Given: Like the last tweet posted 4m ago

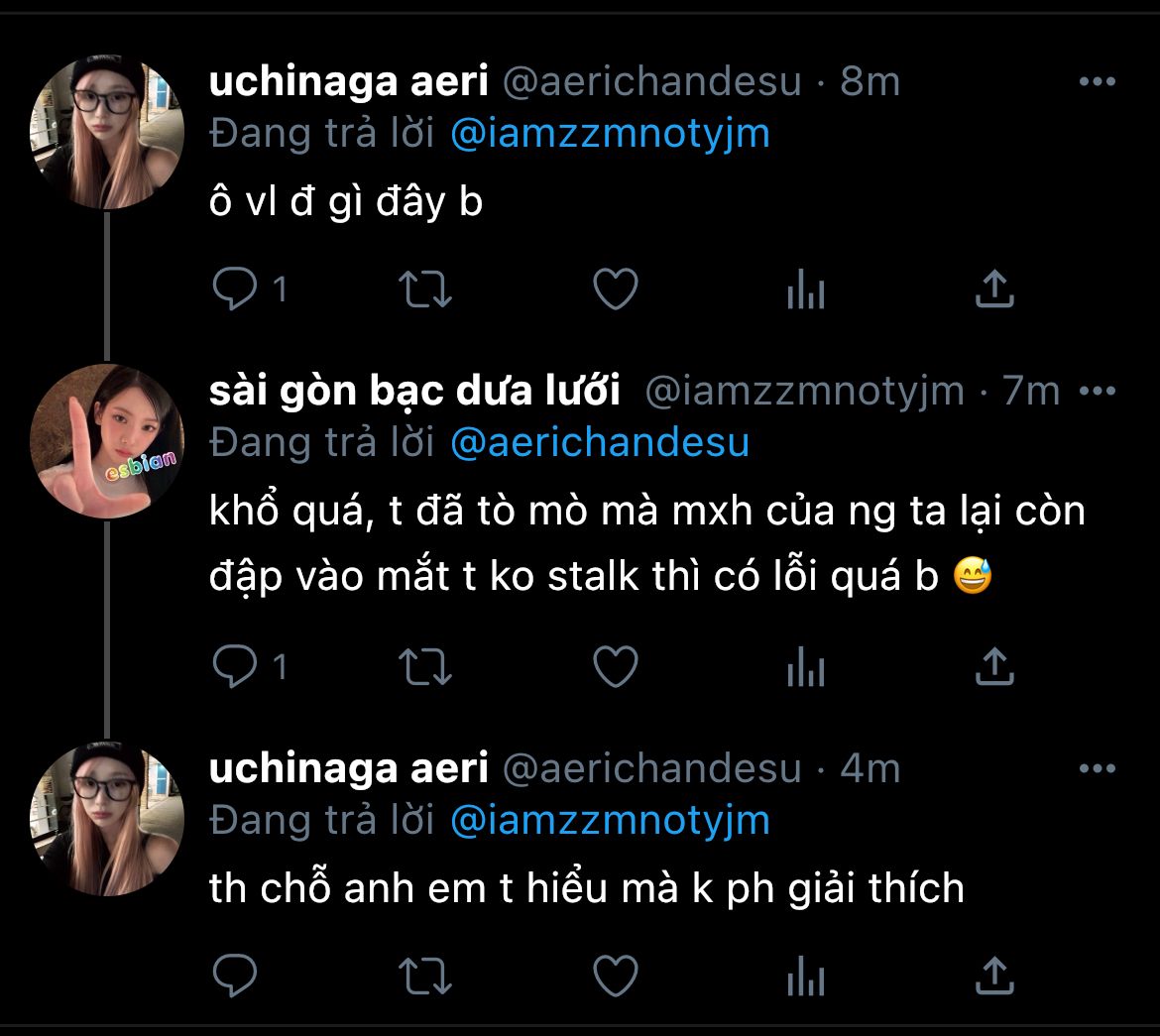Looking at the screenshot, I should coord(615,977).
